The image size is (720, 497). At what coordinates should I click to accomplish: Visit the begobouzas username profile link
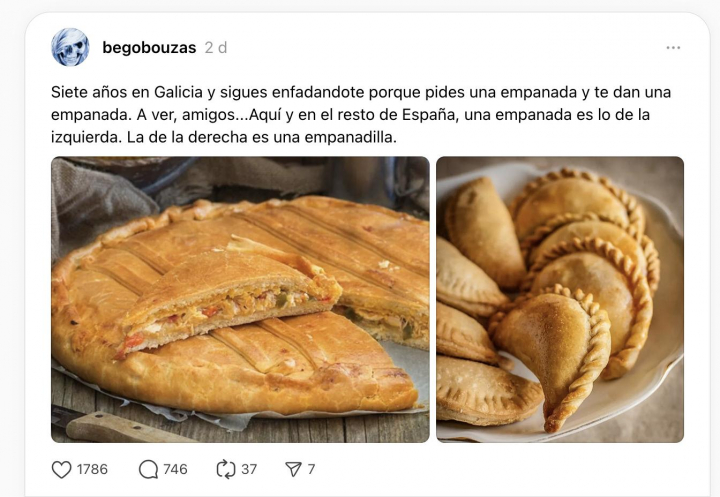149,48
